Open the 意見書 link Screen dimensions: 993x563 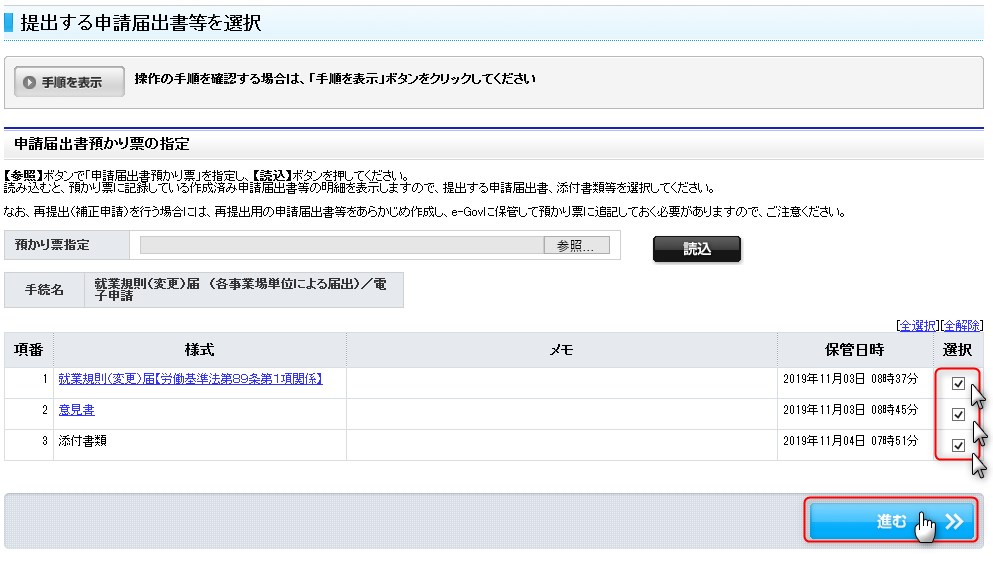click(76, 410)
